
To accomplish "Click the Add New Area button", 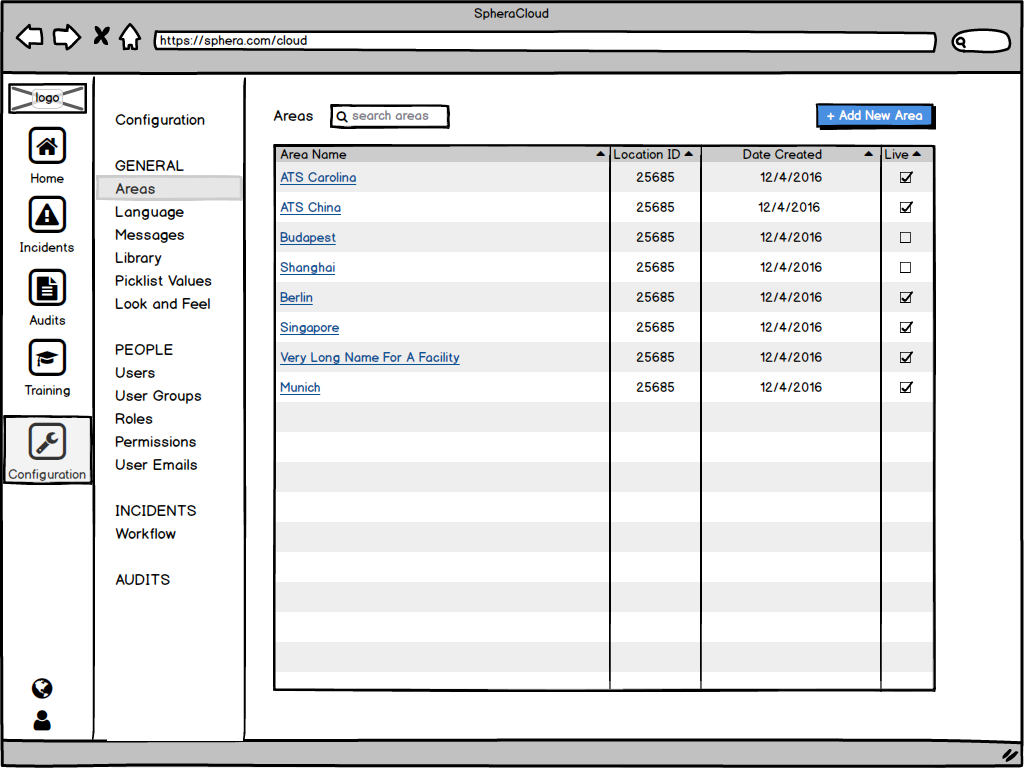I will pos(874,116).
